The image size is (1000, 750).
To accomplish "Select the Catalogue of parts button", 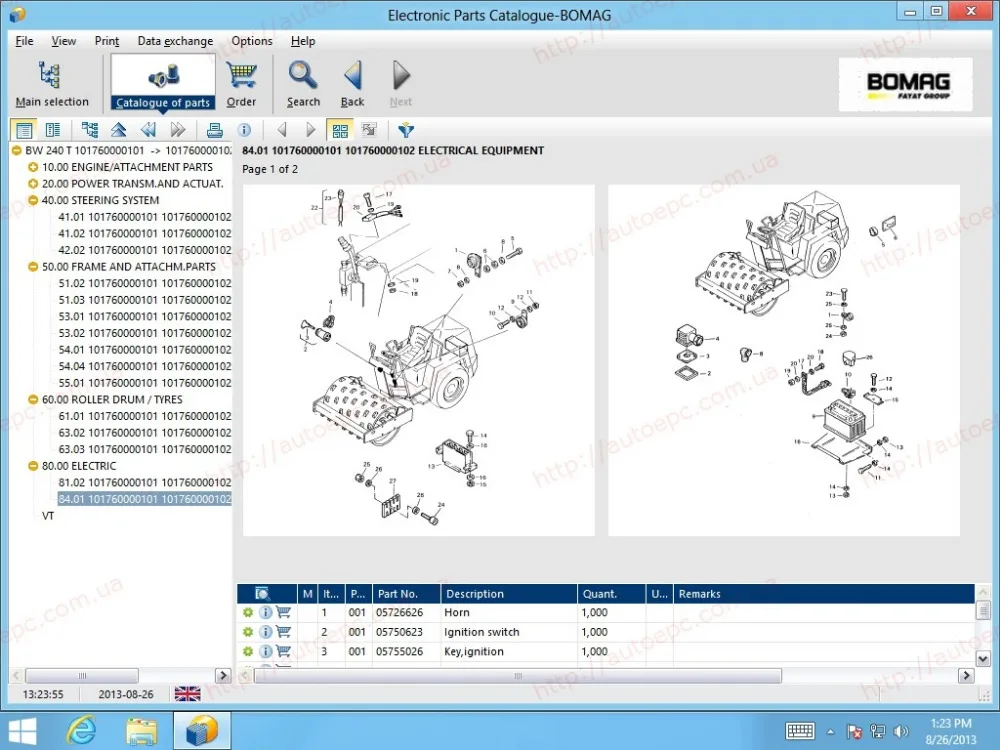I will [163, 83].
